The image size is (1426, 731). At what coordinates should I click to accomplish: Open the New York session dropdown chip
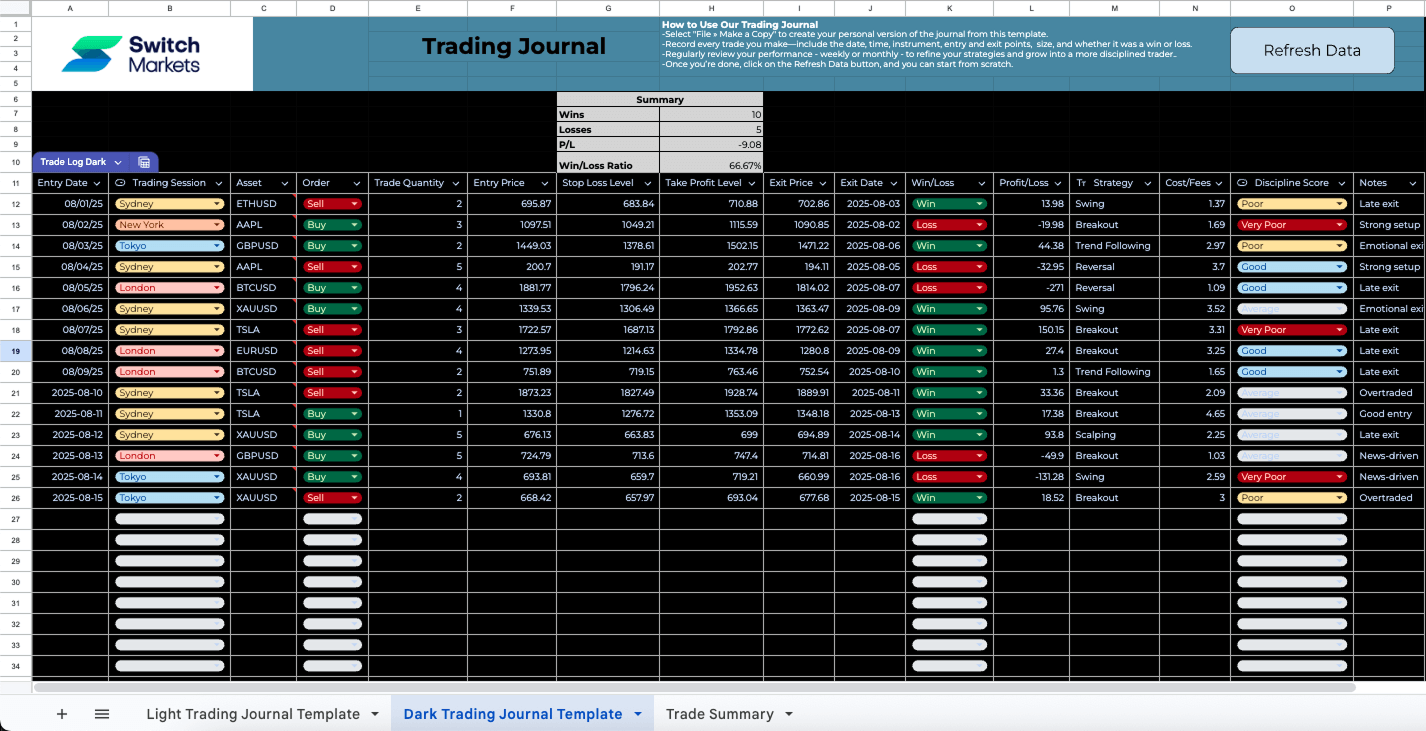tap(169, 225)
